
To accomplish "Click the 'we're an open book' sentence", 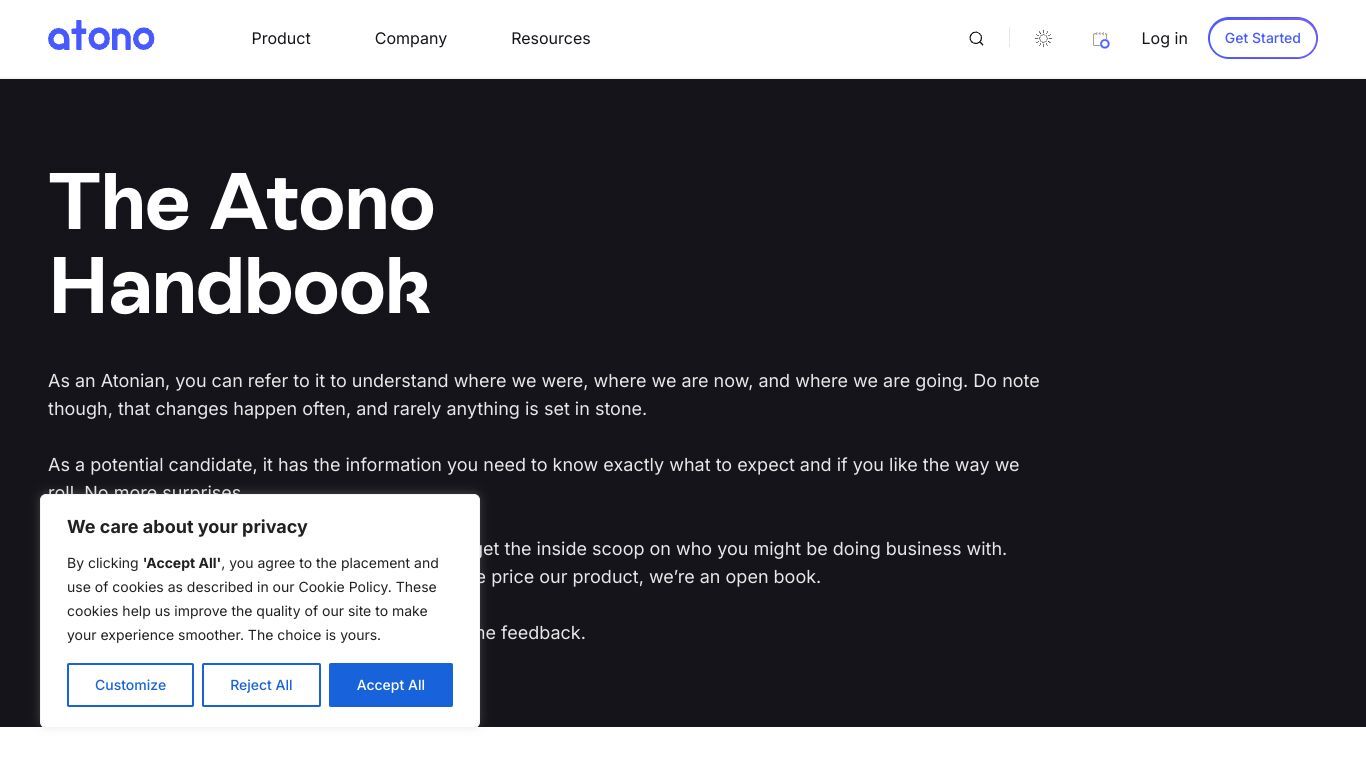I will click(737, 577).
